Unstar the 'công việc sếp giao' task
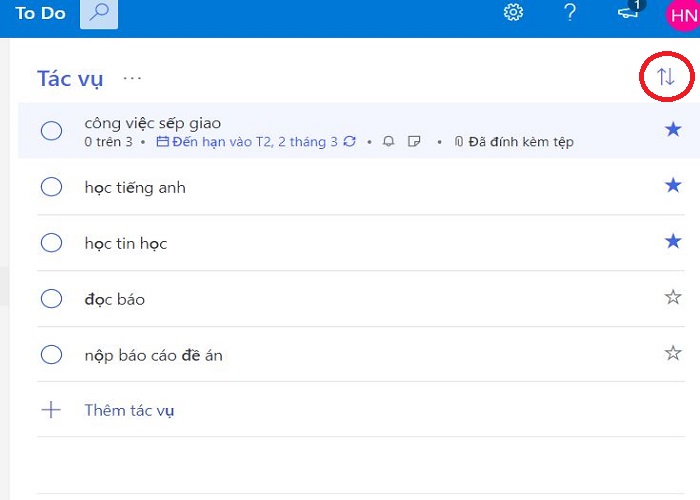 coord(673,130)
